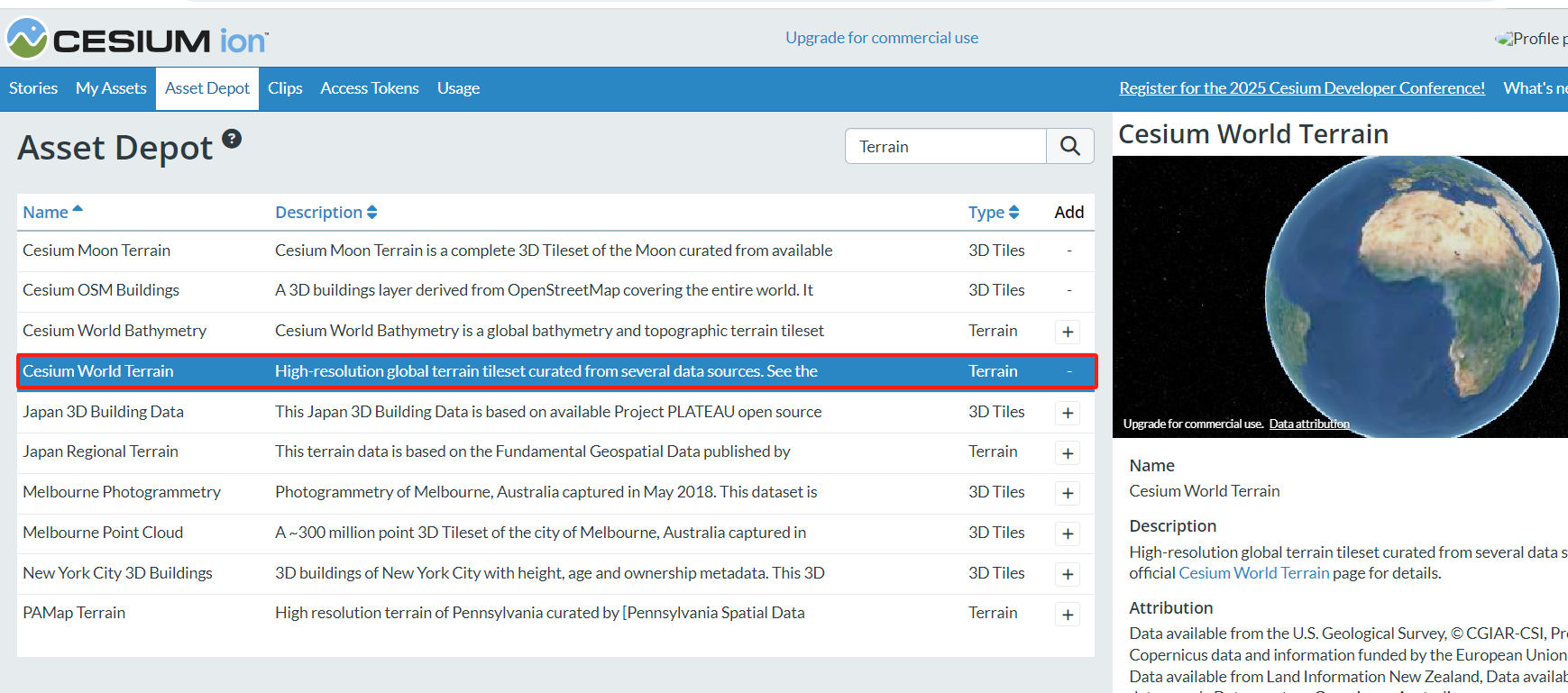Select Japan Regional Terrain name

pyautogui.click(x=100, y=451)
